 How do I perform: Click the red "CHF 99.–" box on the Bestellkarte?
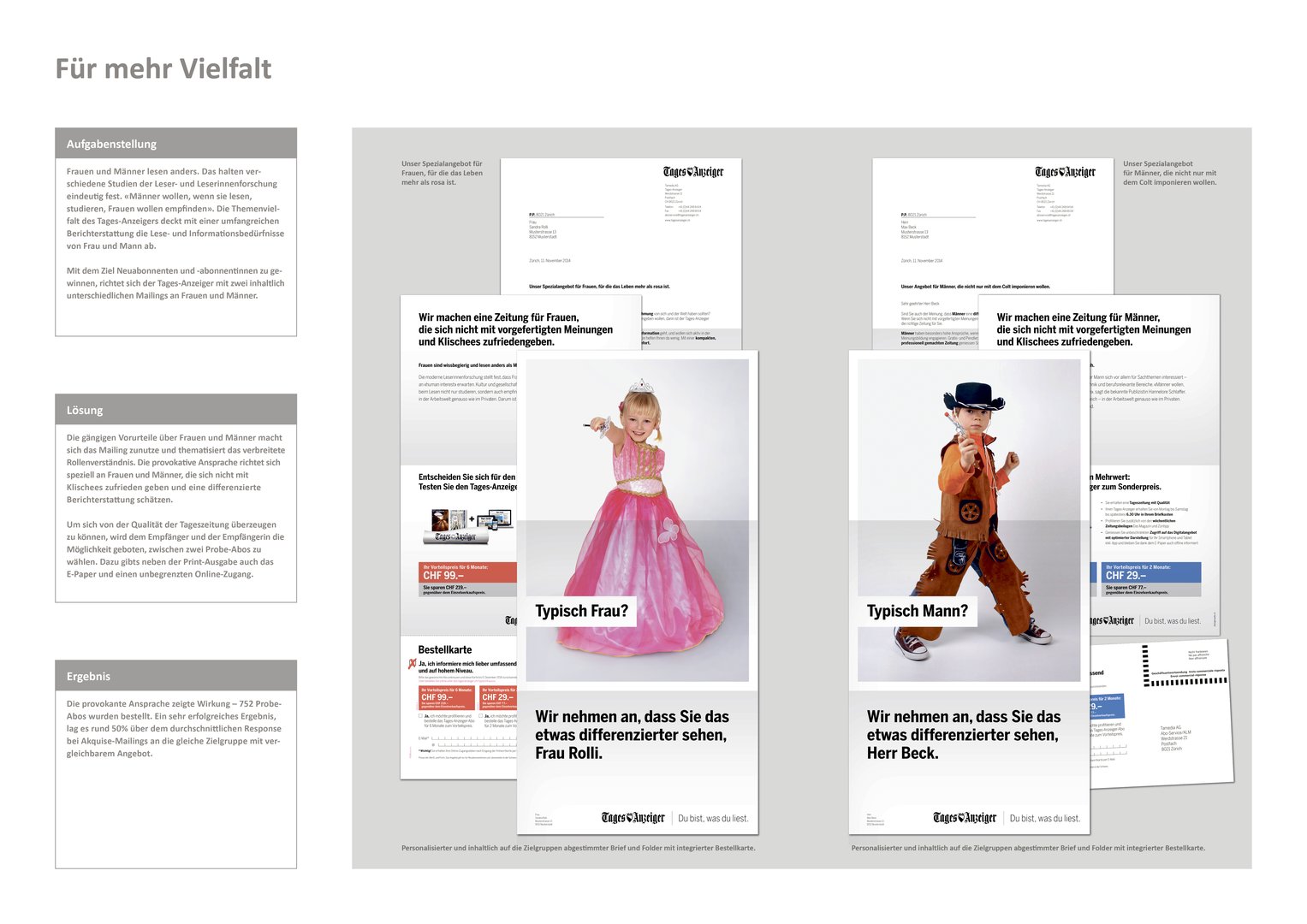click(447, 698)
